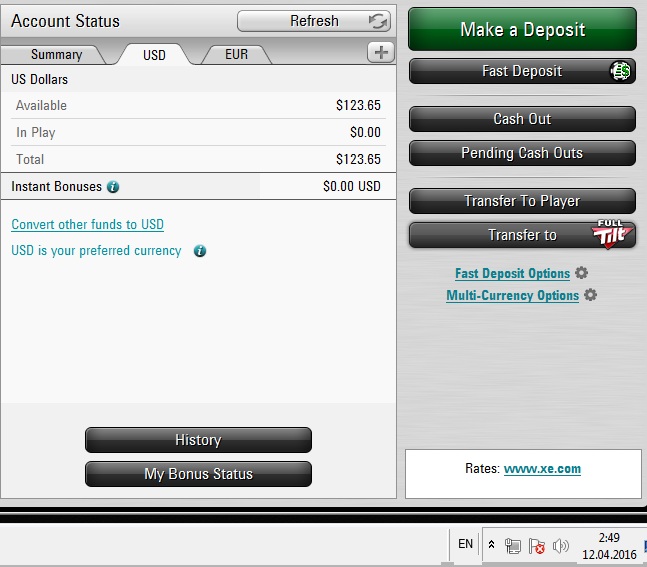Open preferred currency info icon
This screenshot has height=567, width=647.
[200, 251]
